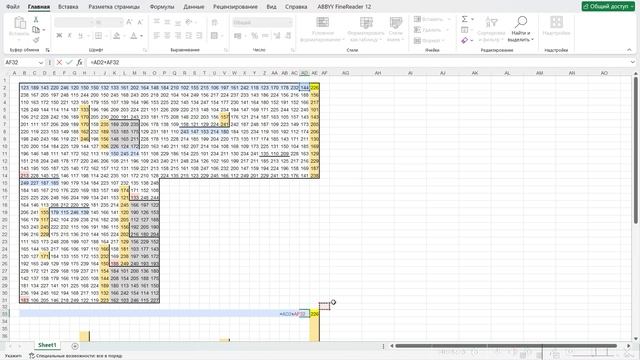Cancel formula entry with red X
The image size is (640, 360).
click(x=59, y=62)
